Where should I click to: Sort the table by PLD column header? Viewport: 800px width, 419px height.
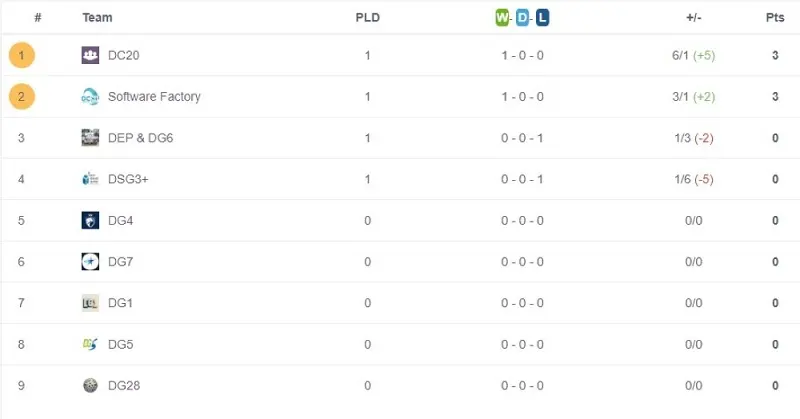point(367,17)
